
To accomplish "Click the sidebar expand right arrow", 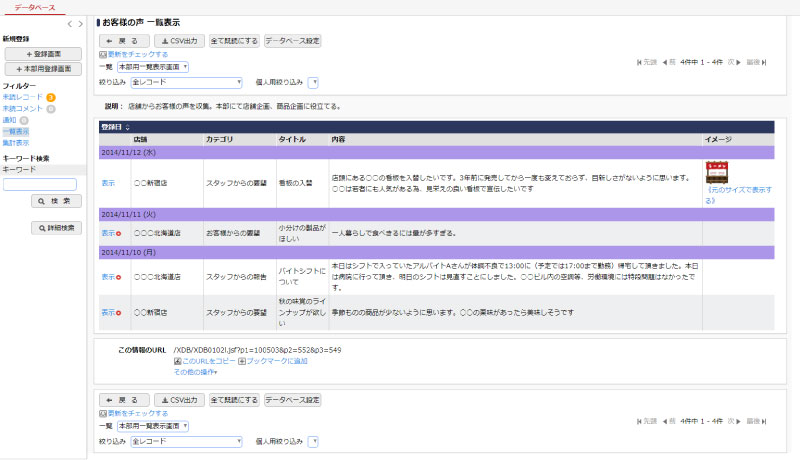I will (80, 23).
